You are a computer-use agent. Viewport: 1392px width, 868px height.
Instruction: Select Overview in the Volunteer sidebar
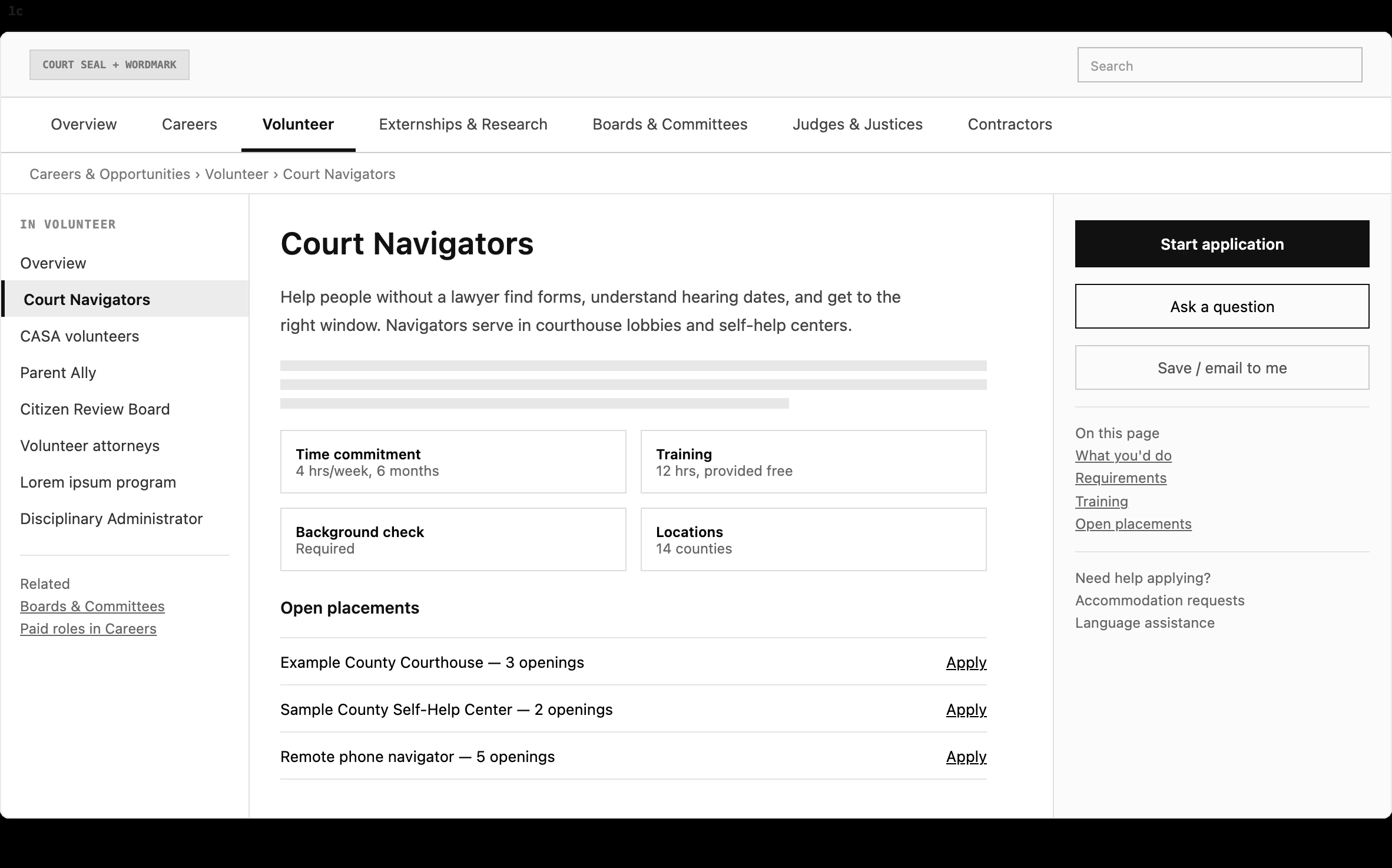pyautogui.click(x=125, y=263)
